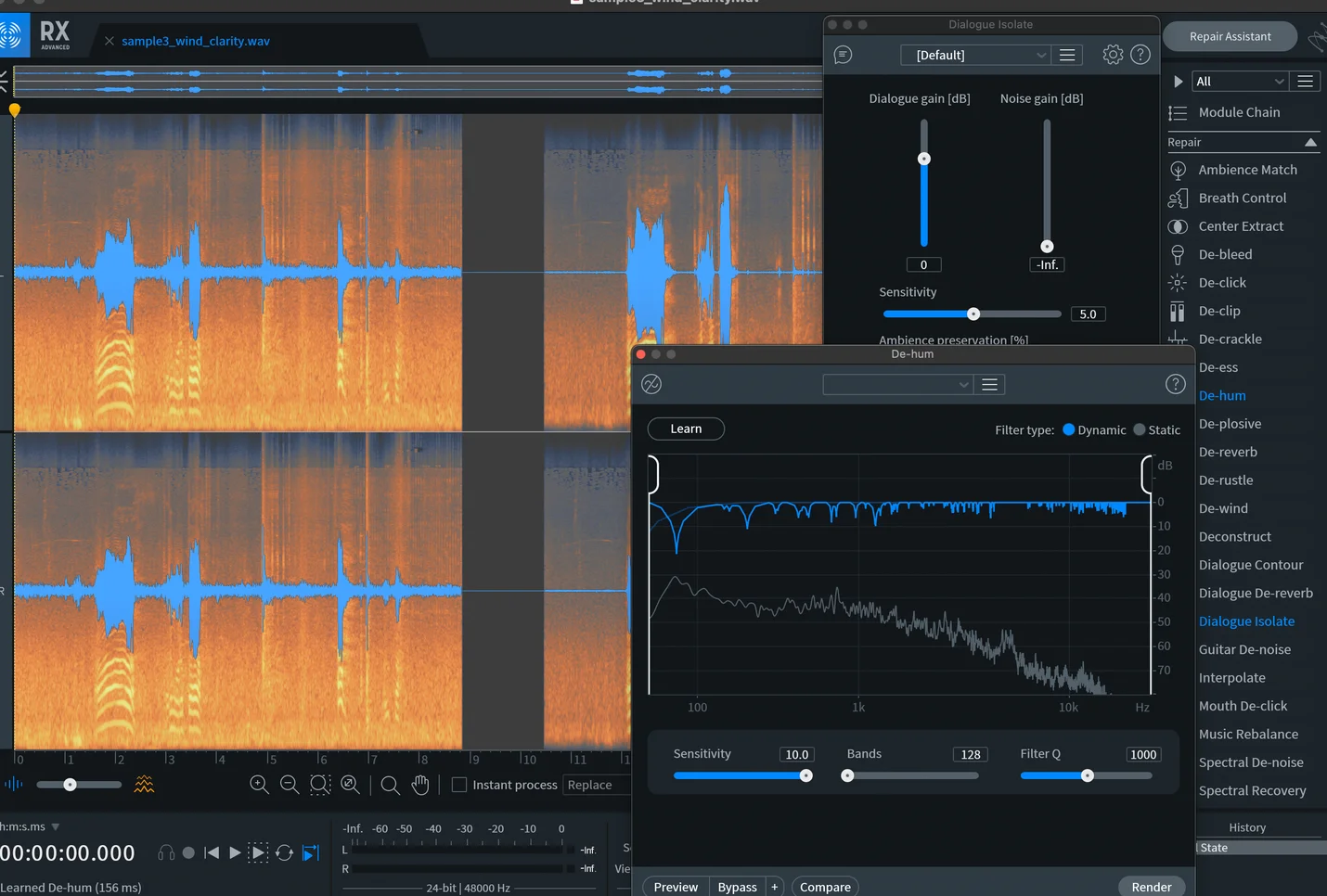Open the [Default] preset dropdown in Dialogue Isolate
Image resolution: width=1327 pixels, height=896 pixels.
975,55
